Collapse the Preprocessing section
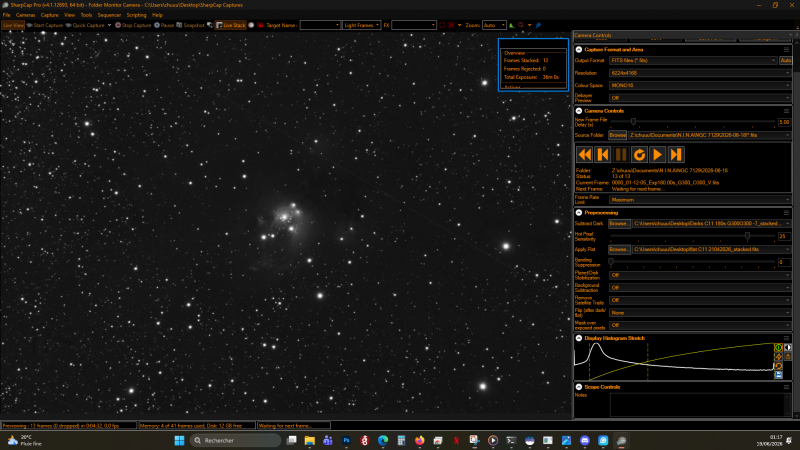 tap(579, 213)
